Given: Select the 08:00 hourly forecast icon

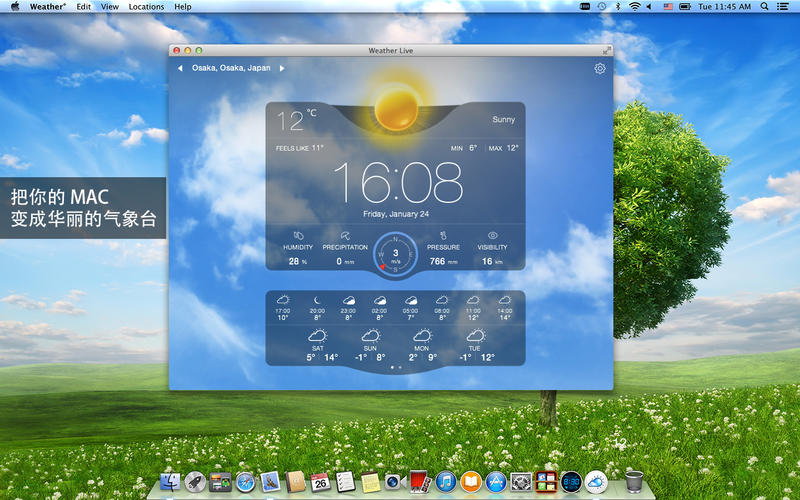Looking at the screenshot, I should 442,300.
